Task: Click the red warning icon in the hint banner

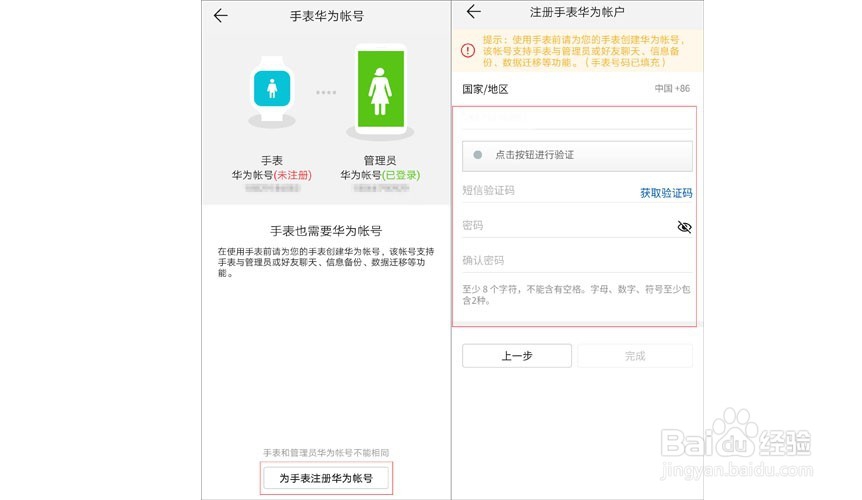Action: [468, 51]
